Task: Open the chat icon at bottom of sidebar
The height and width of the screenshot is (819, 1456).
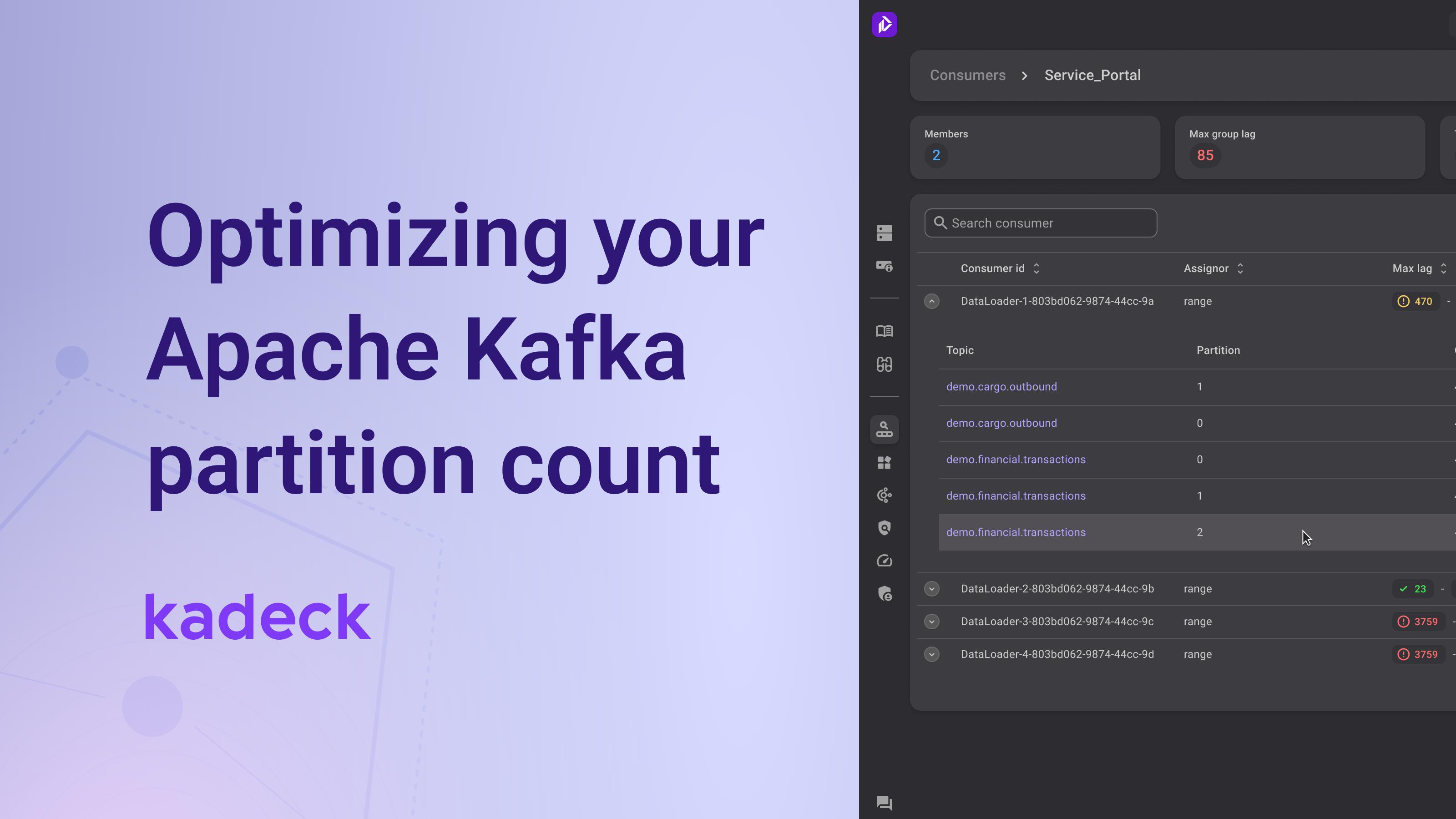Action: 885,803
